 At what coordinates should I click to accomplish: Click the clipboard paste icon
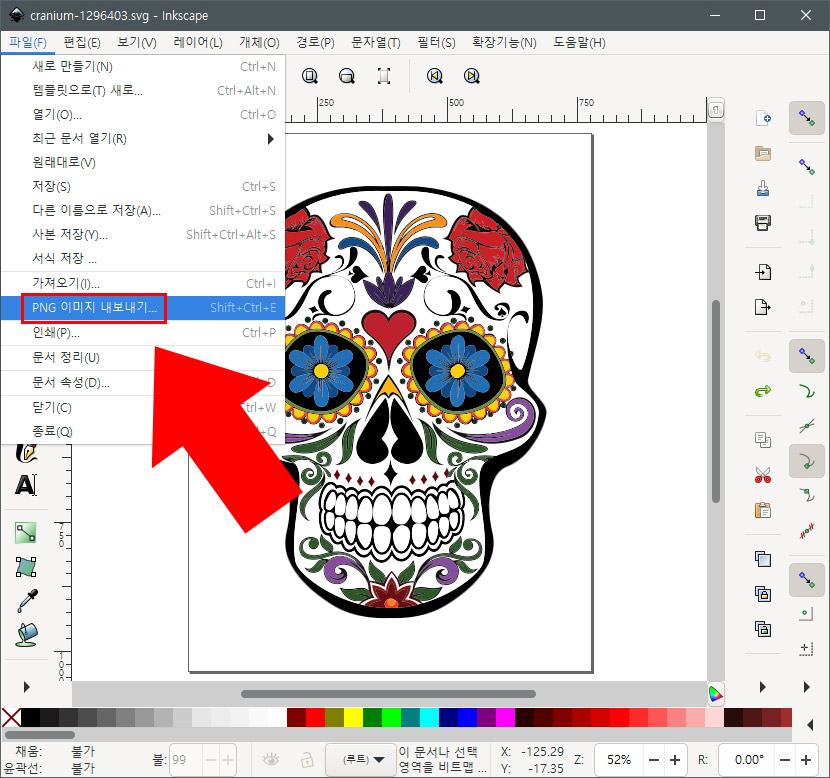coord(763,510)
